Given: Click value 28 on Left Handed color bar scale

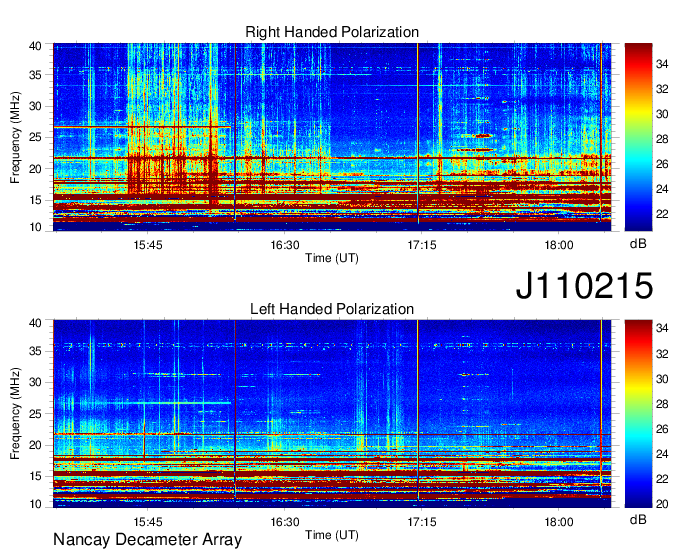Looking at the screenshot, I should coord(662,404).
